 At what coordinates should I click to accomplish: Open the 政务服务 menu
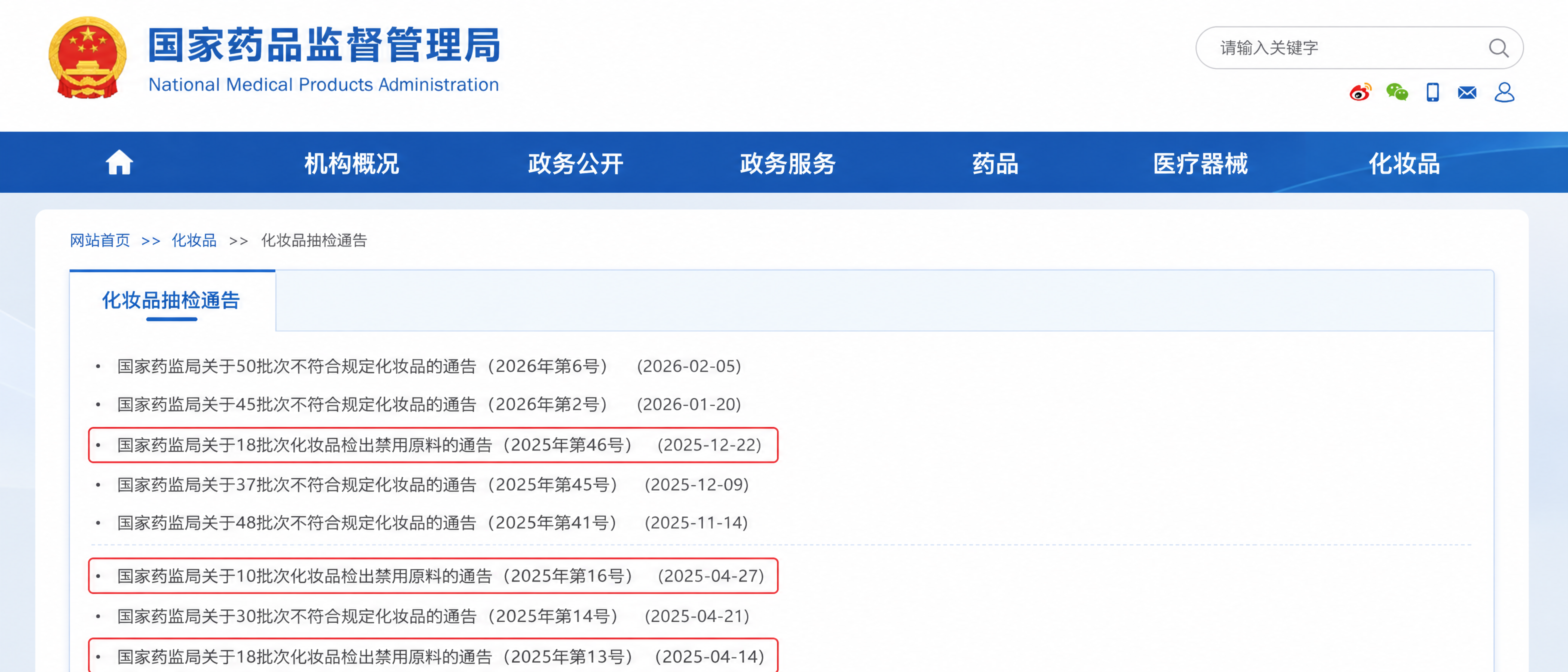coord(788,163)
